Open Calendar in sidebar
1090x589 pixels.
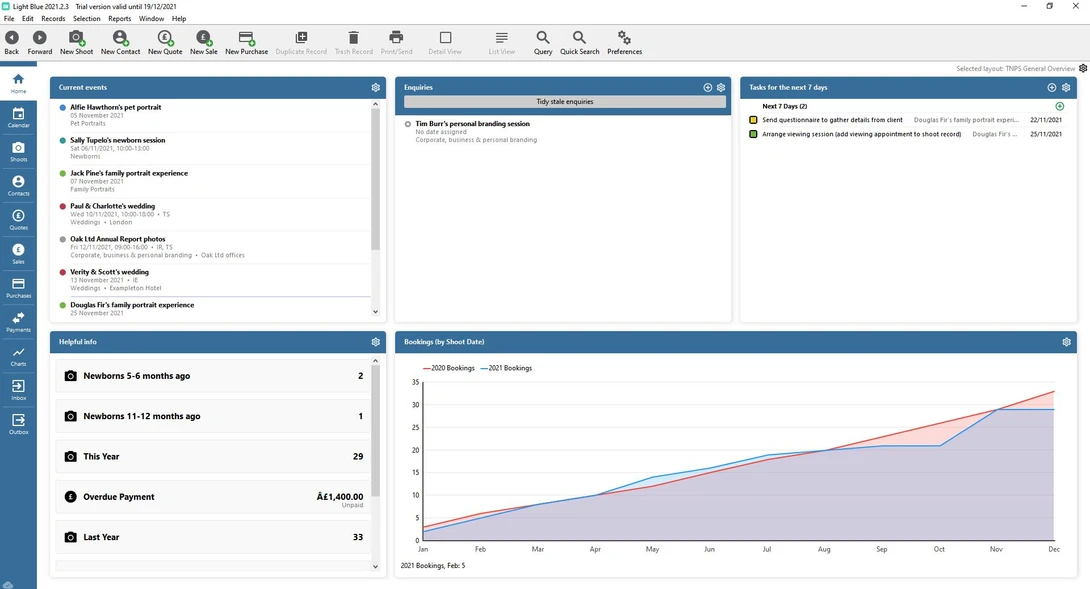pos(18,117)
